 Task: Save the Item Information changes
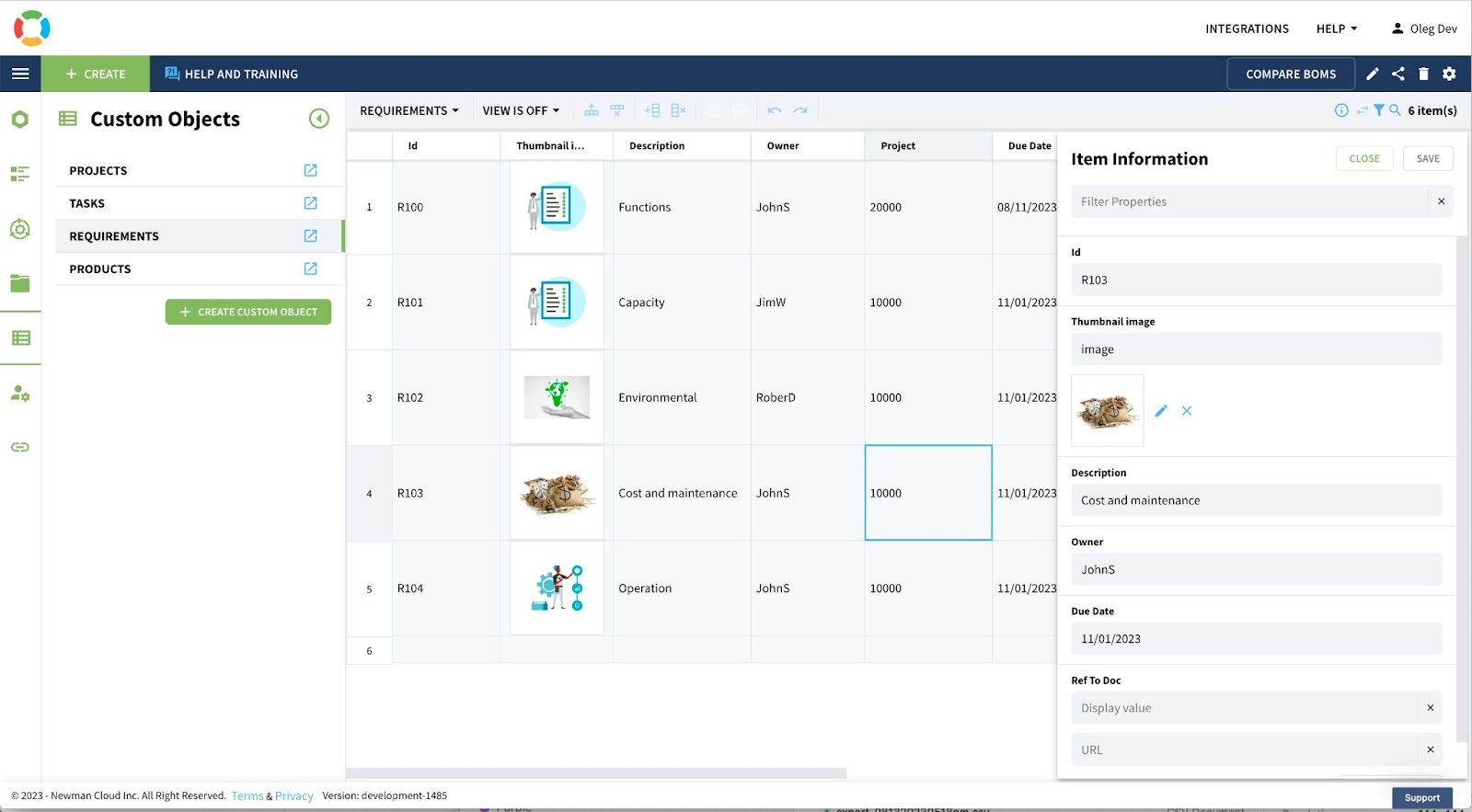click(x=1428, y=158)
